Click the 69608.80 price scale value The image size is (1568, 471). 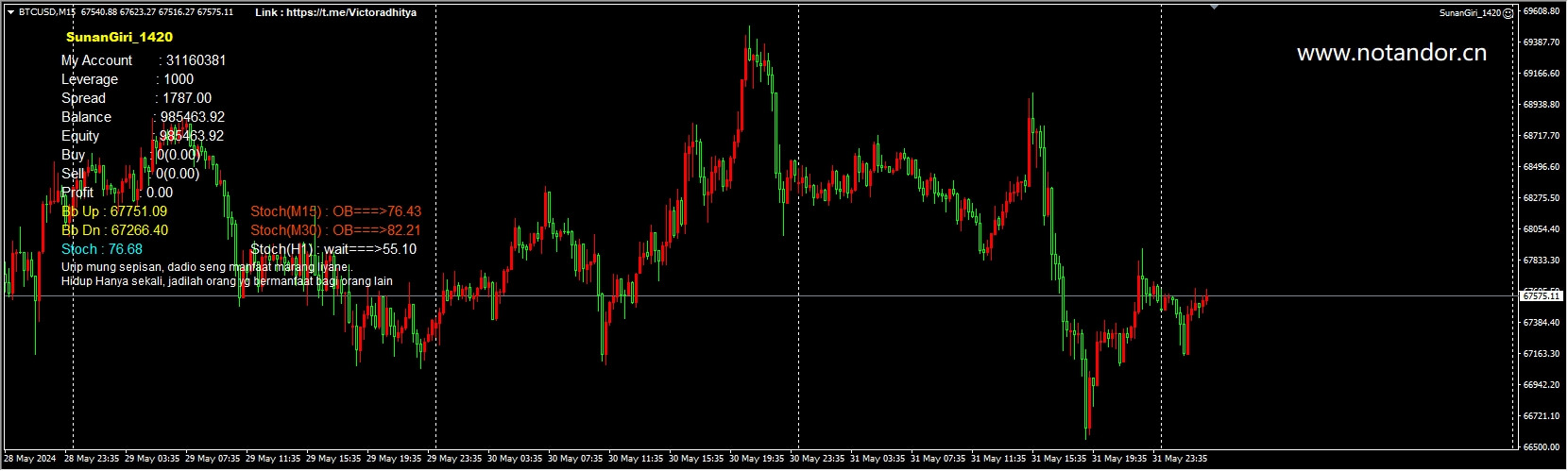pos(1542,11)
